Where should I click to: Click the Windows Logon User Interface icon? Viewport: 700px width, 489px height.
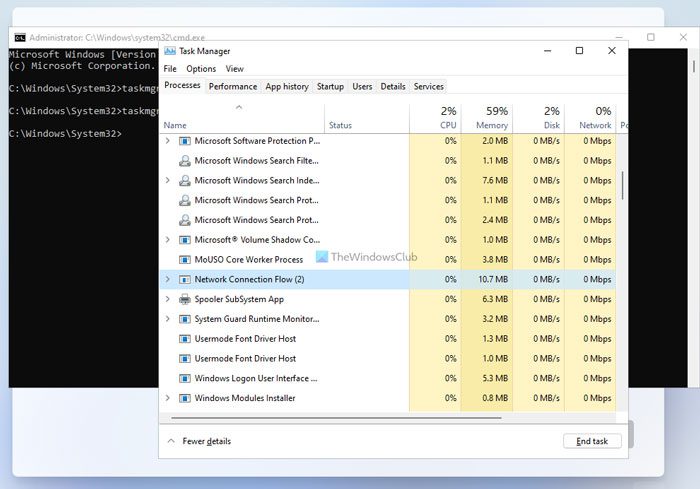point(184,378)
